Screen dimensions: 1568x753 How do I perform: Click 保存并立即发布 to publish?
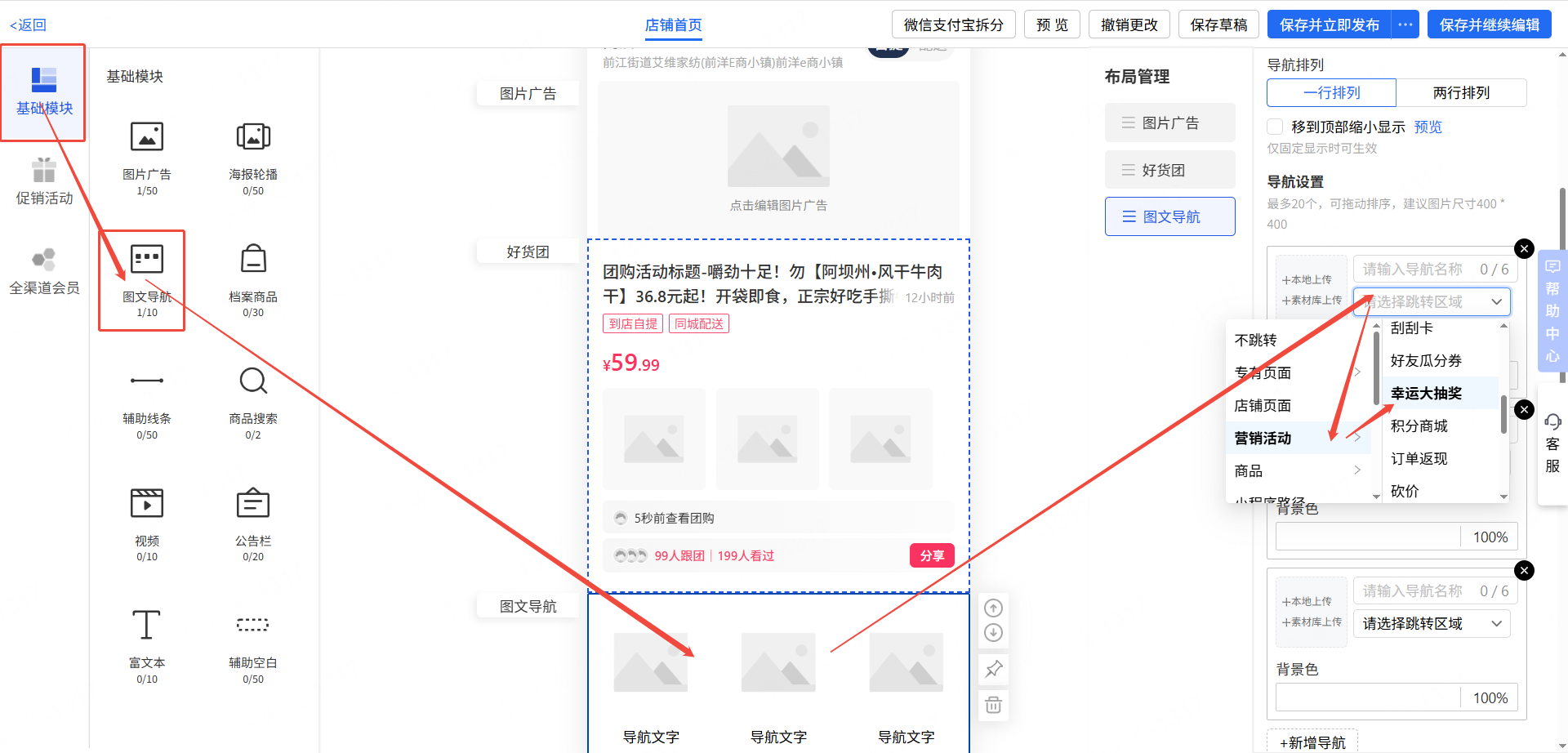[x=1330, y=25]
